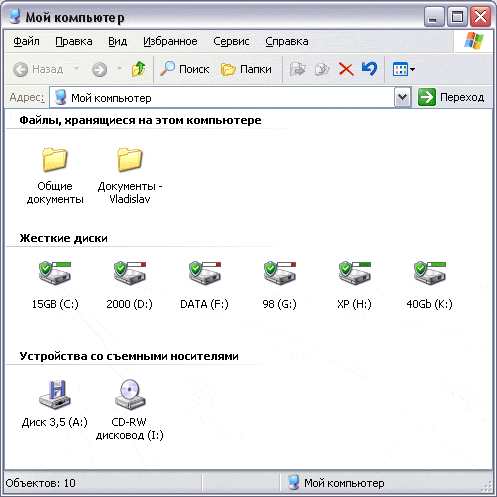Click inside the address bar field
The width and height of the screenshot is (497, 497).
click(222, 98)
